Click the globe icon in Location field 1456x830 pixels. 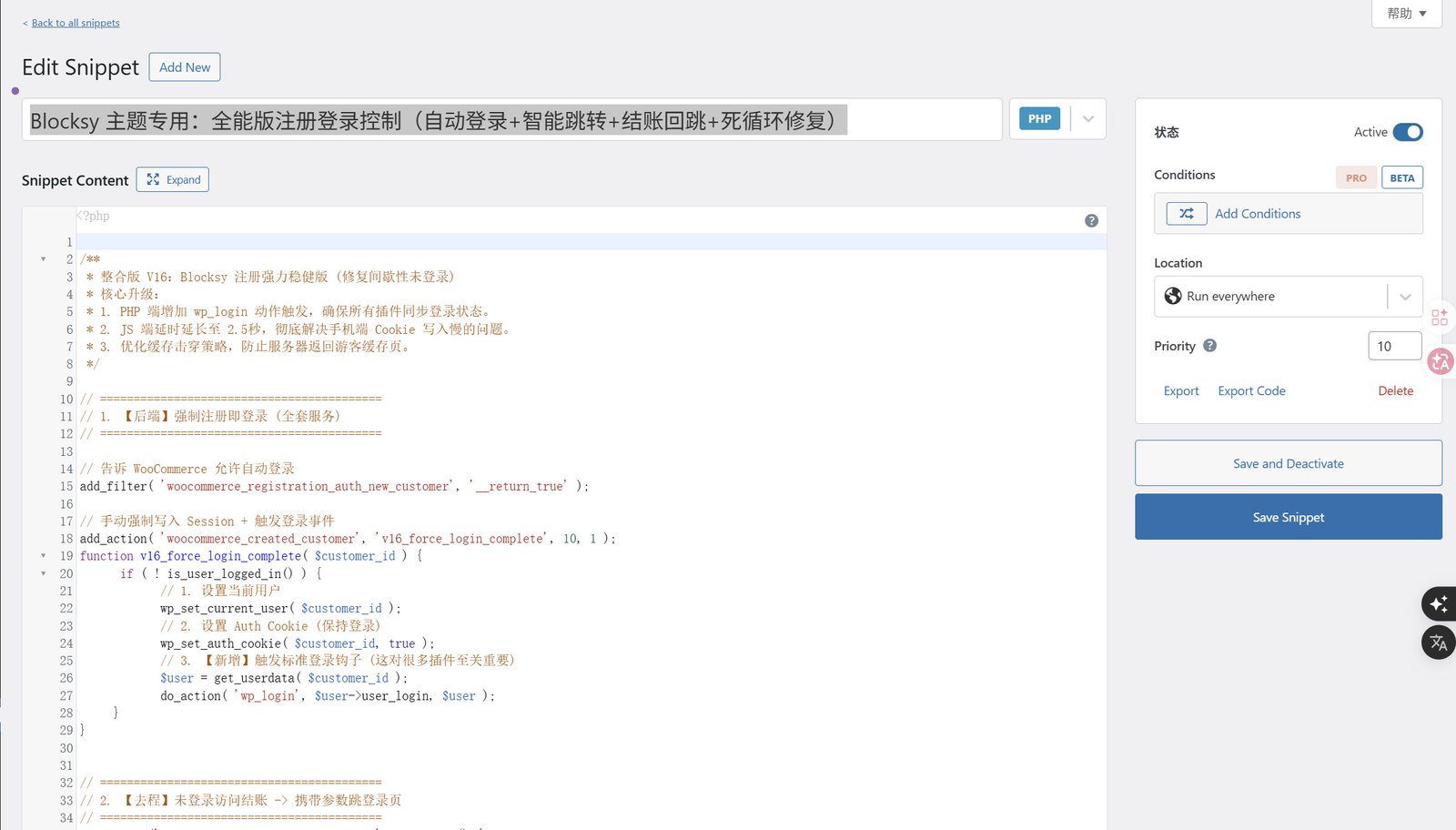[x=1173, y=297]
